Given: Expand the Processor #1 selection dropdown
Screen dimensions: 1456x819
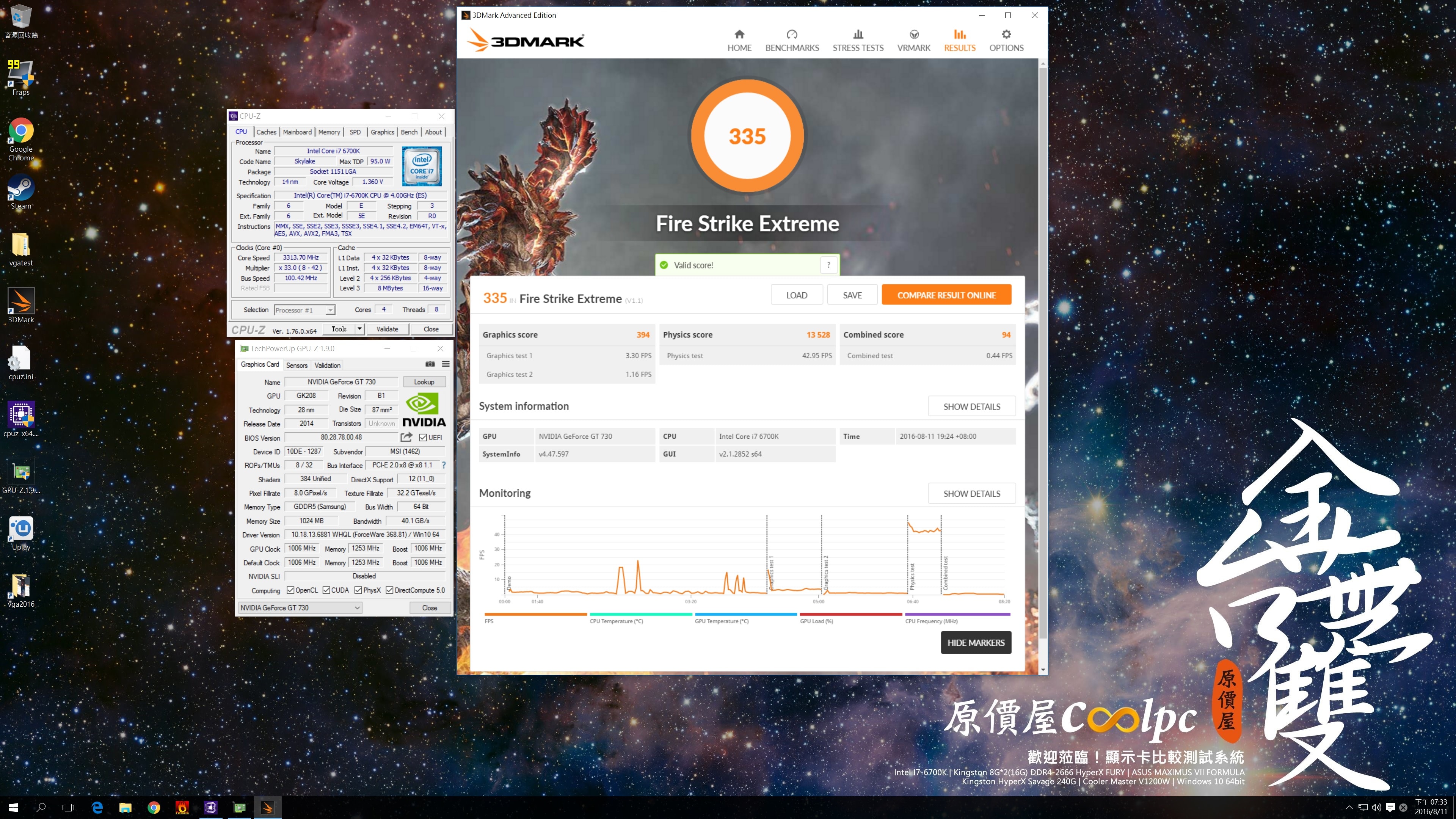Looking at the screenshot, I should click(330, 310).
